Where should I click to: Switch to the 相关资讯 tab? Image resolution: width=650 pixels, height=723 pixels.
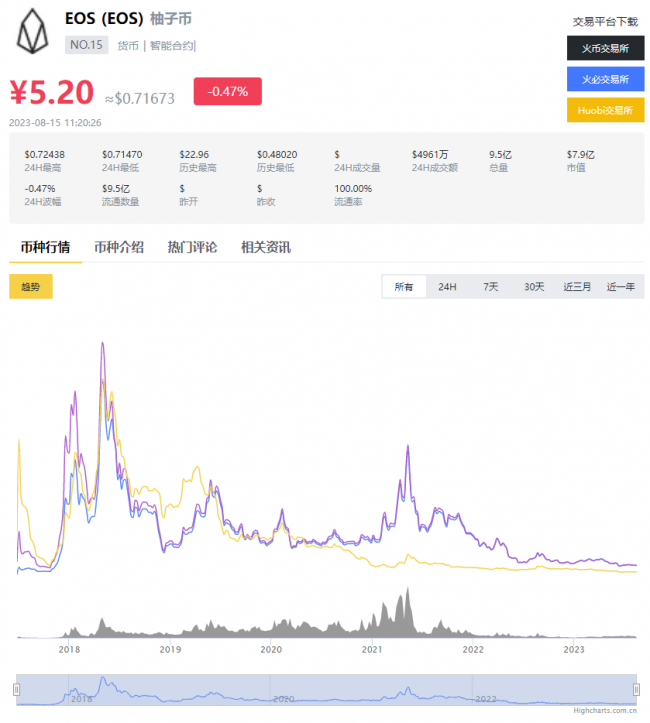click(x=266, y=247)
